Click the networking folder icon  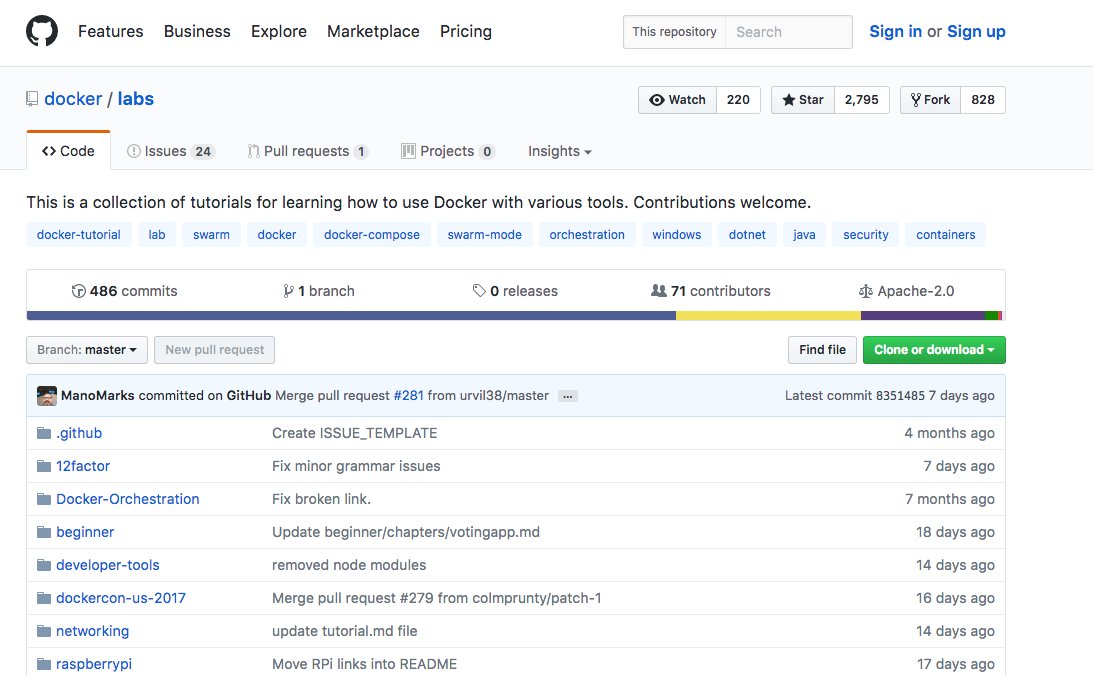[44, 631]
